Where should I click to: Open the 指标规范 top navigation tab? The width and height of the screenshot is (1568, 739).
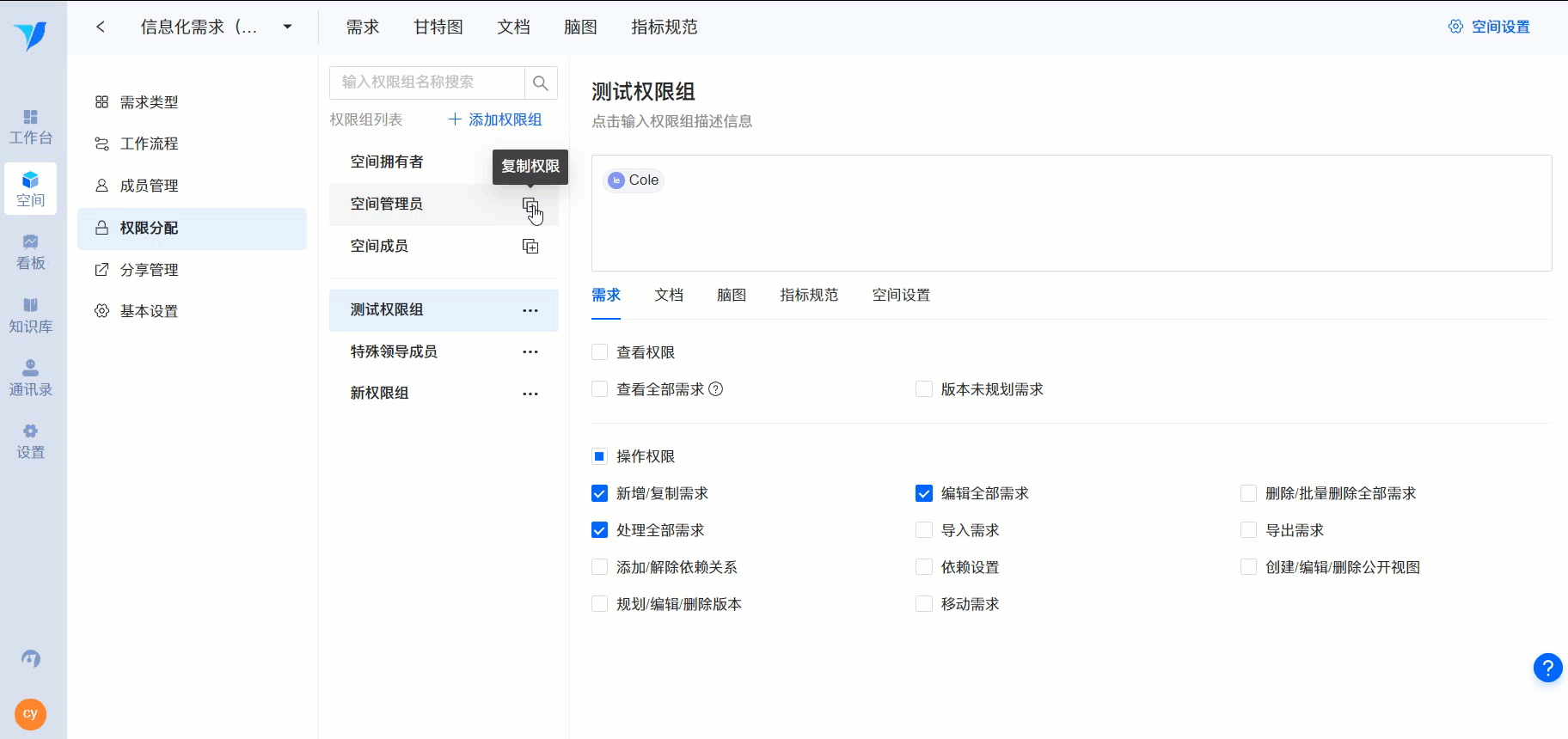pos(665,27)
